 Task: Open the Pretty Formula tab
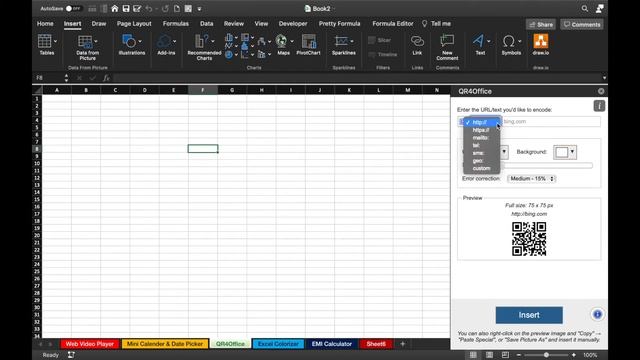pyautogui.click(x=339, y=24)
